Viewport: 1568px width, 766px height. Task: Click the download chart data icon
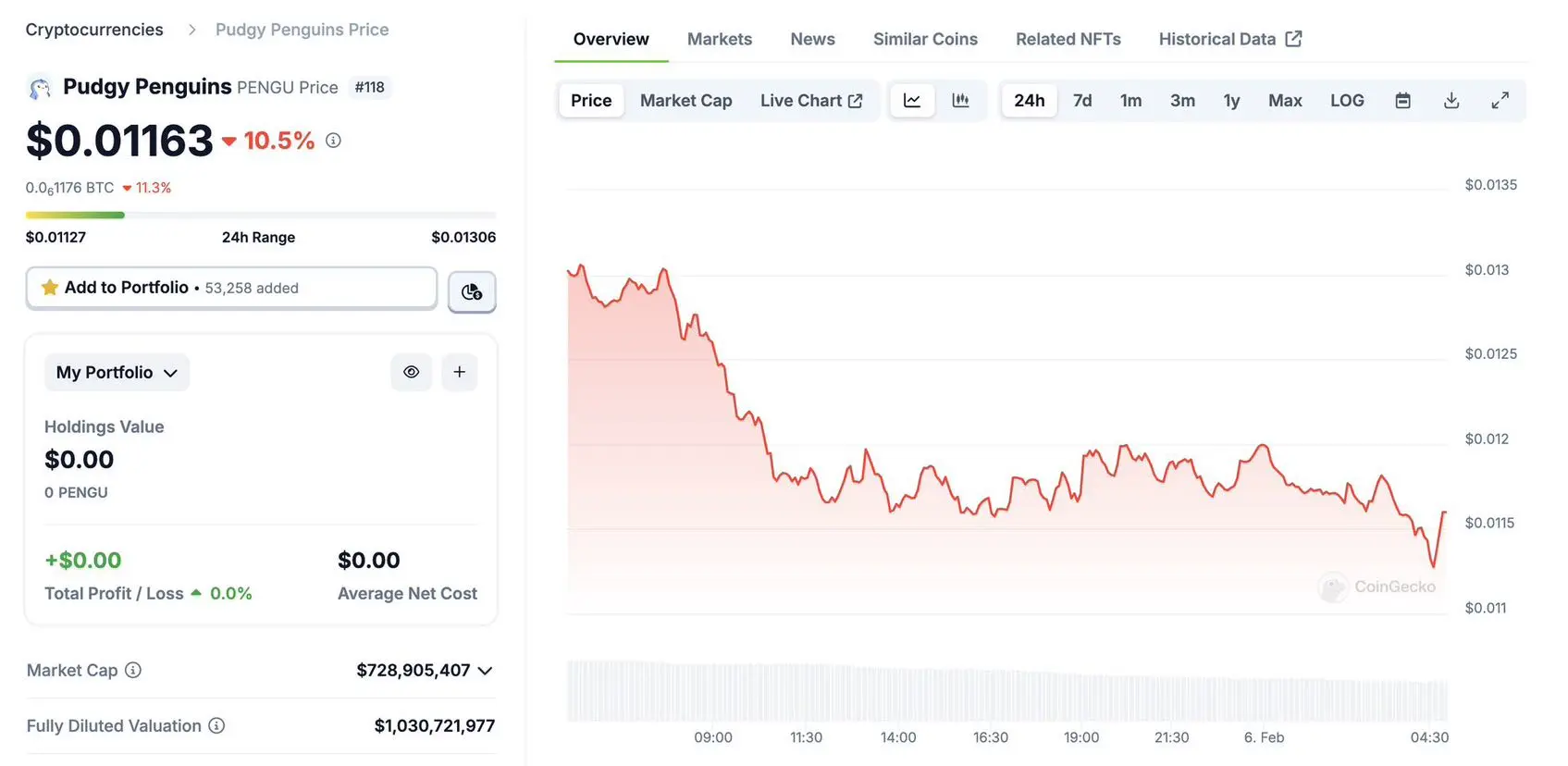pyautogui.click(x=1451, y=101)
